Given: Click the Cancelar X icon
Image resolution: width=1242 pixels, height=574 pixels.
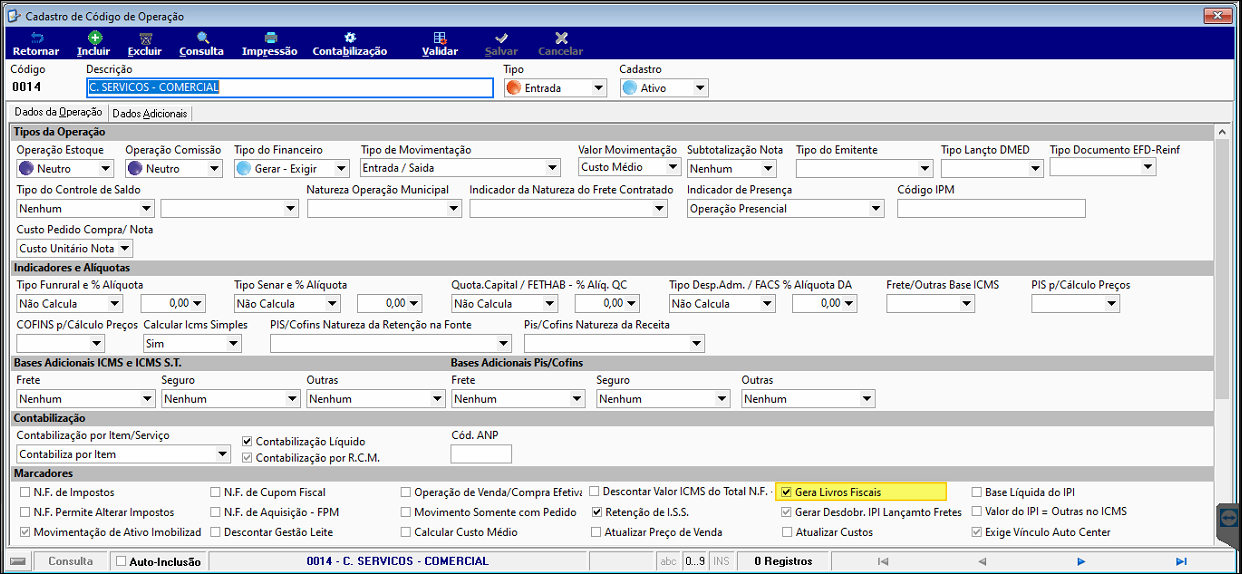Looking at the screenshot, I should tap(561, 38).
